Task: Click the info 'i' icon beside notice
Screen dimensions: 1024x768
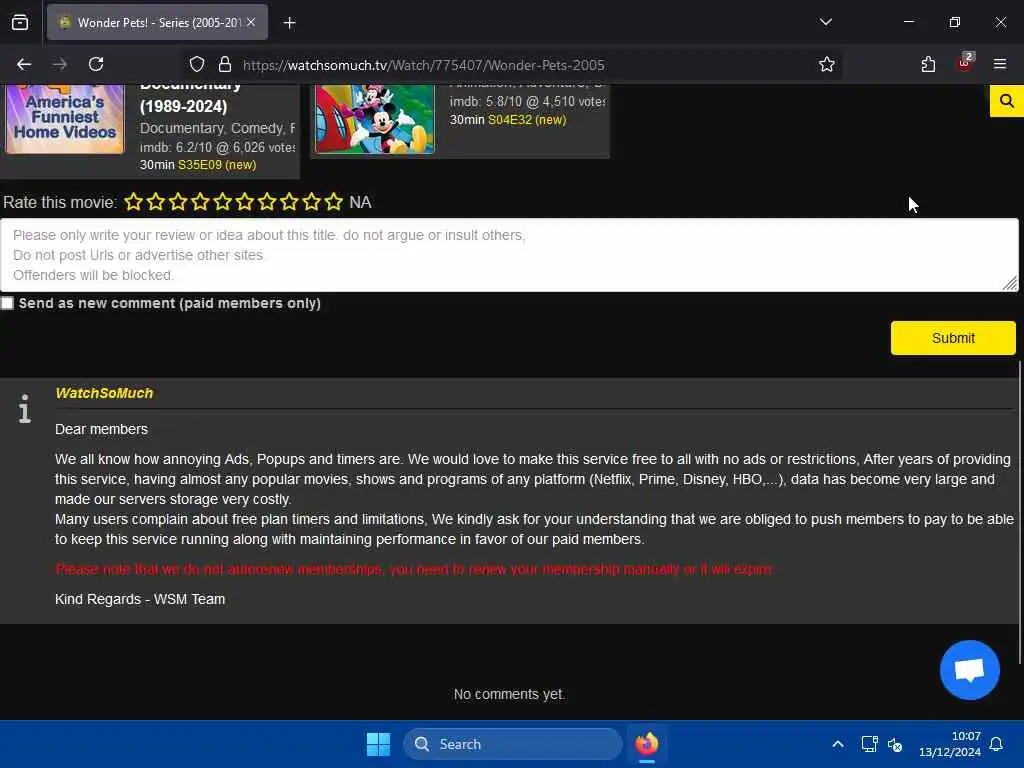Action: pyautogui.click(x=25, y=409)
